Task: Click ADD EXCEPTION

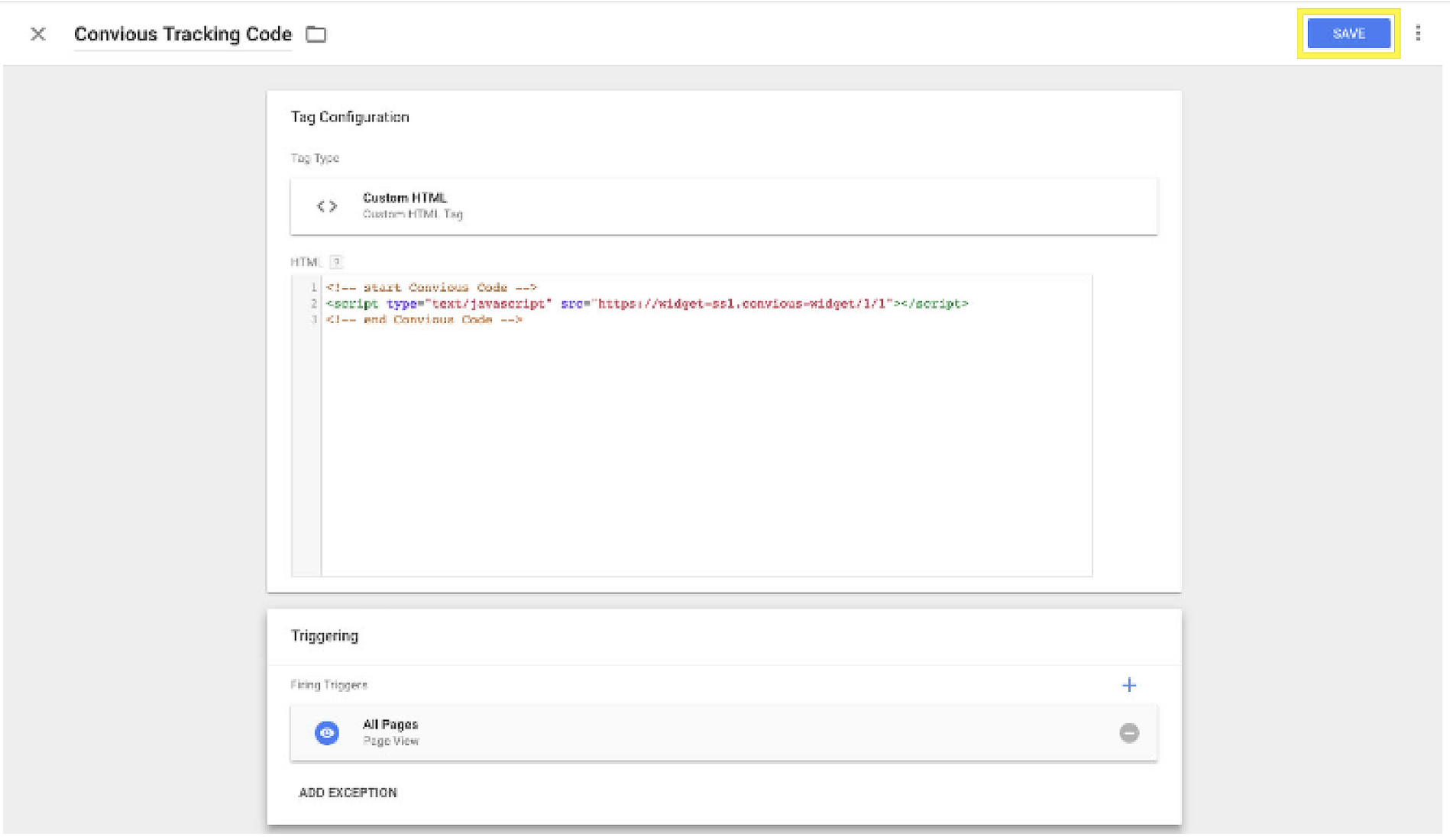Action: coord(348,793)
